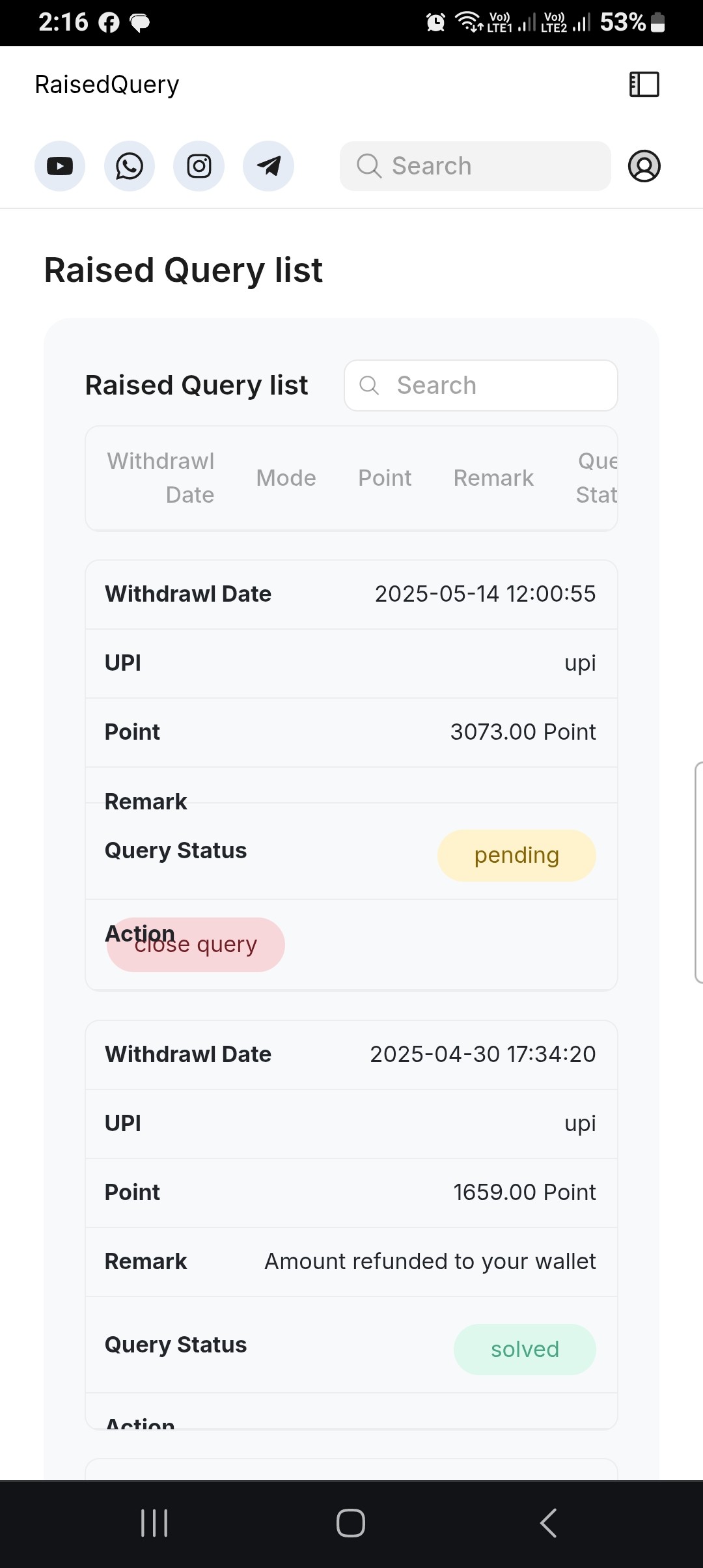Tap the Android home navigation button
The width and height of the screenshot is (703, 1568).
pyautogui.click(x=351, y=1523)
